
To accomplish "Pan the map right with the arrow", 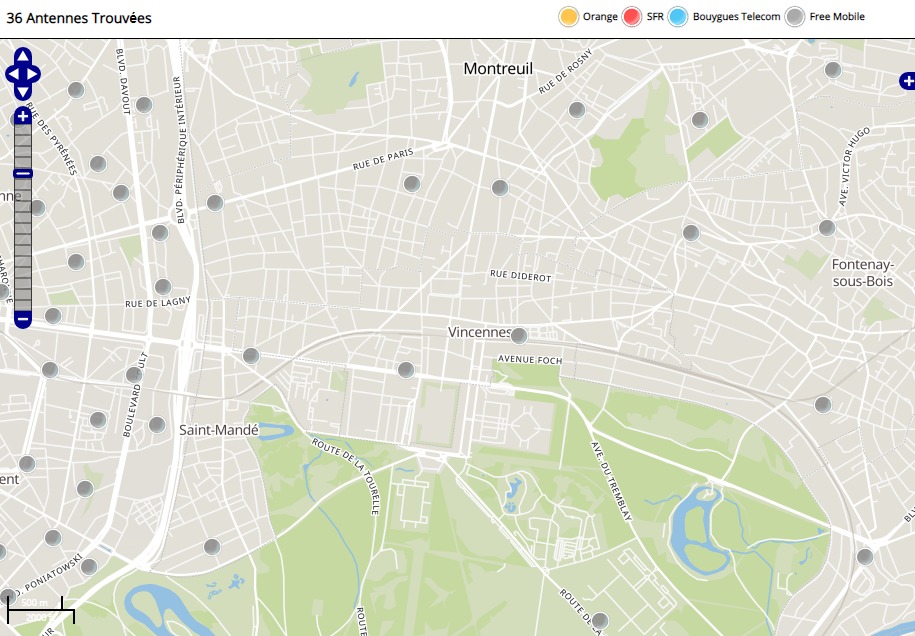I will 34,74.
